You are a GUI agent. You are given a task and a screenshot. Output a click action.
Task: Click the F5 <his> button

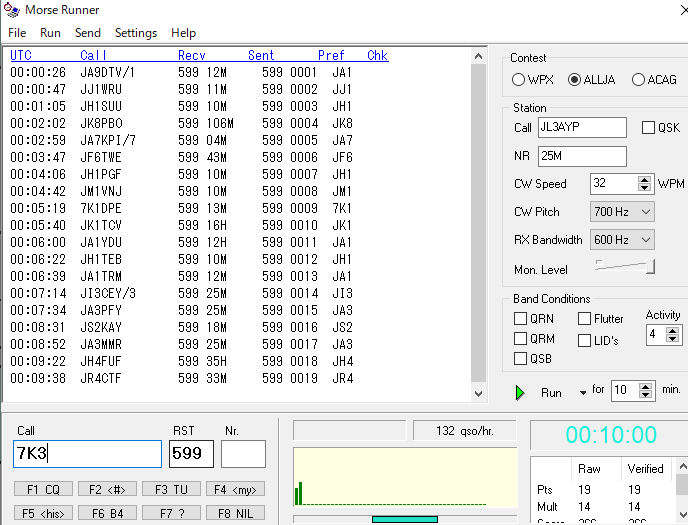pyautogui.click(x=43, y=513)
